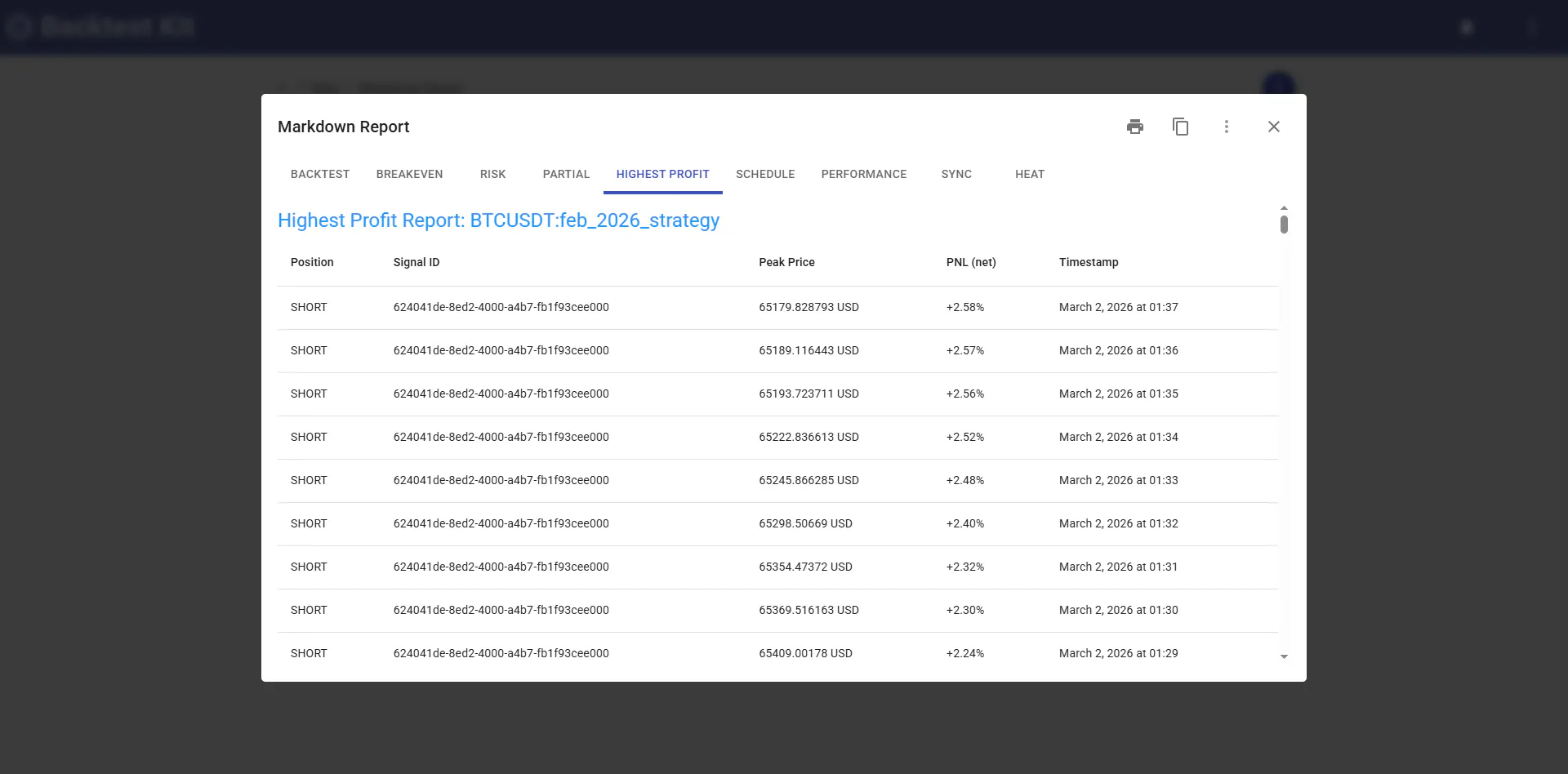Screen dimensions: 1568x774
Task: Select peak price 65298.50669 USD
Action: coord(805,523)
